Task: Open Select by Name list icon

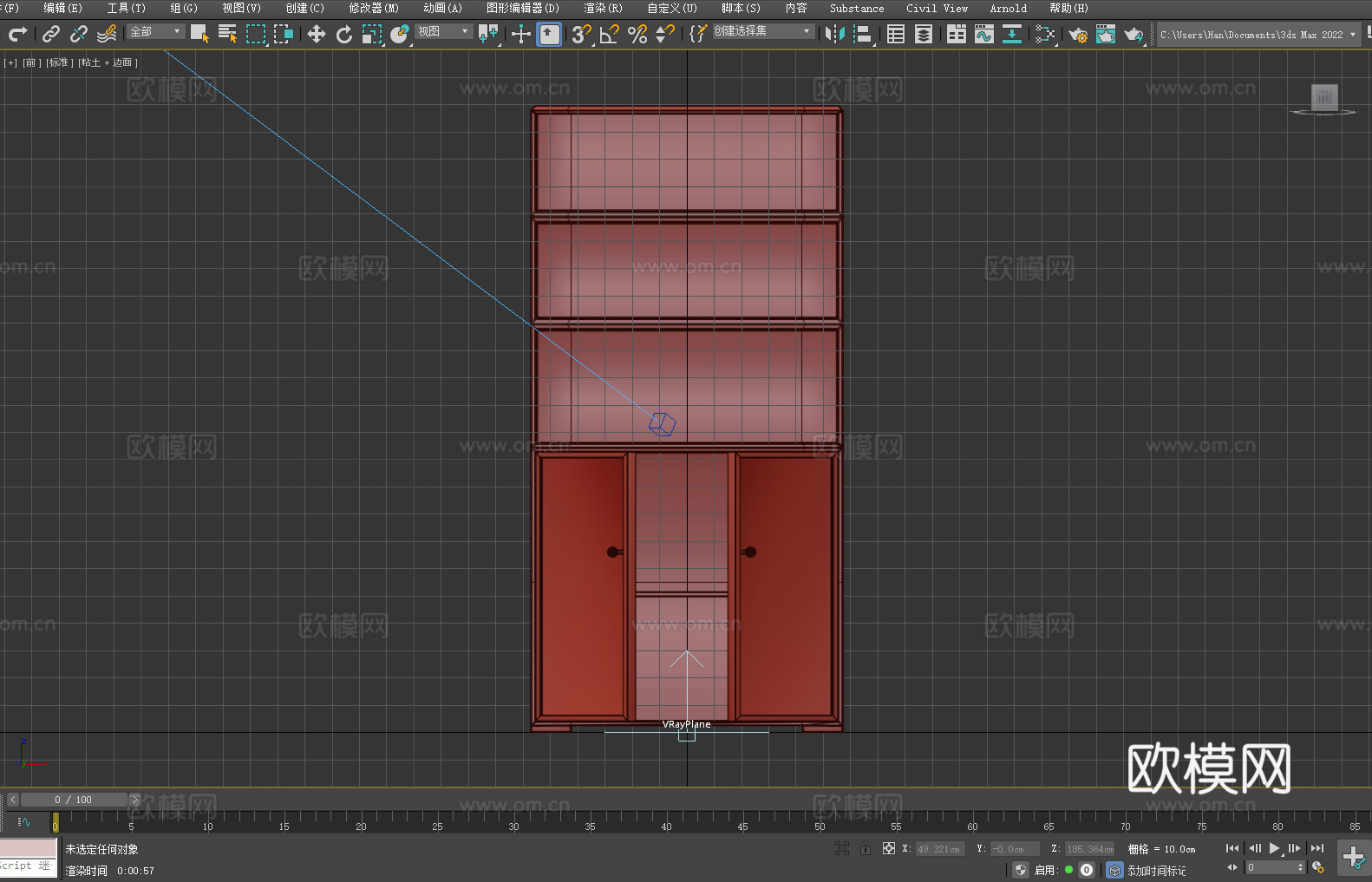Action: (228, 34)
